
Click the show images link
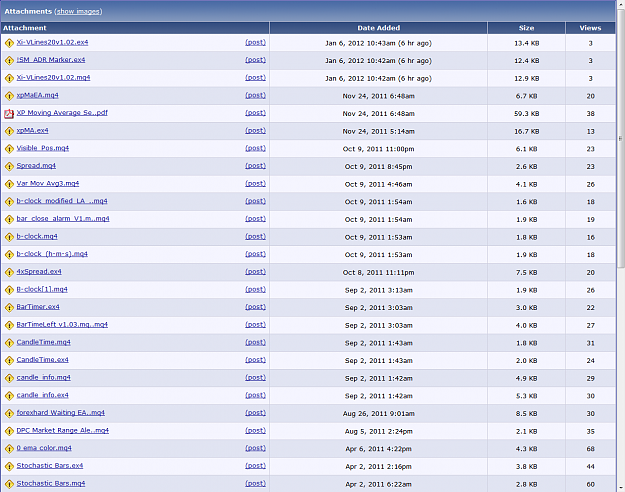click(78, 12)
